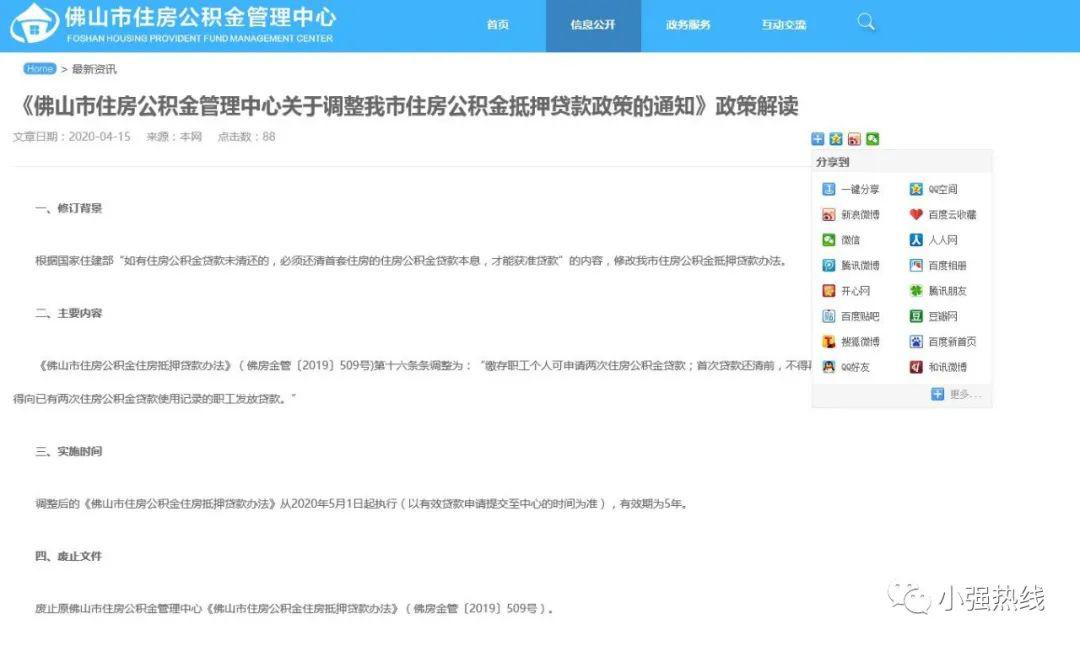The image size is (1080, 646).
Task: Share to 人人网 in the share panel
Action: pos(933,240)
